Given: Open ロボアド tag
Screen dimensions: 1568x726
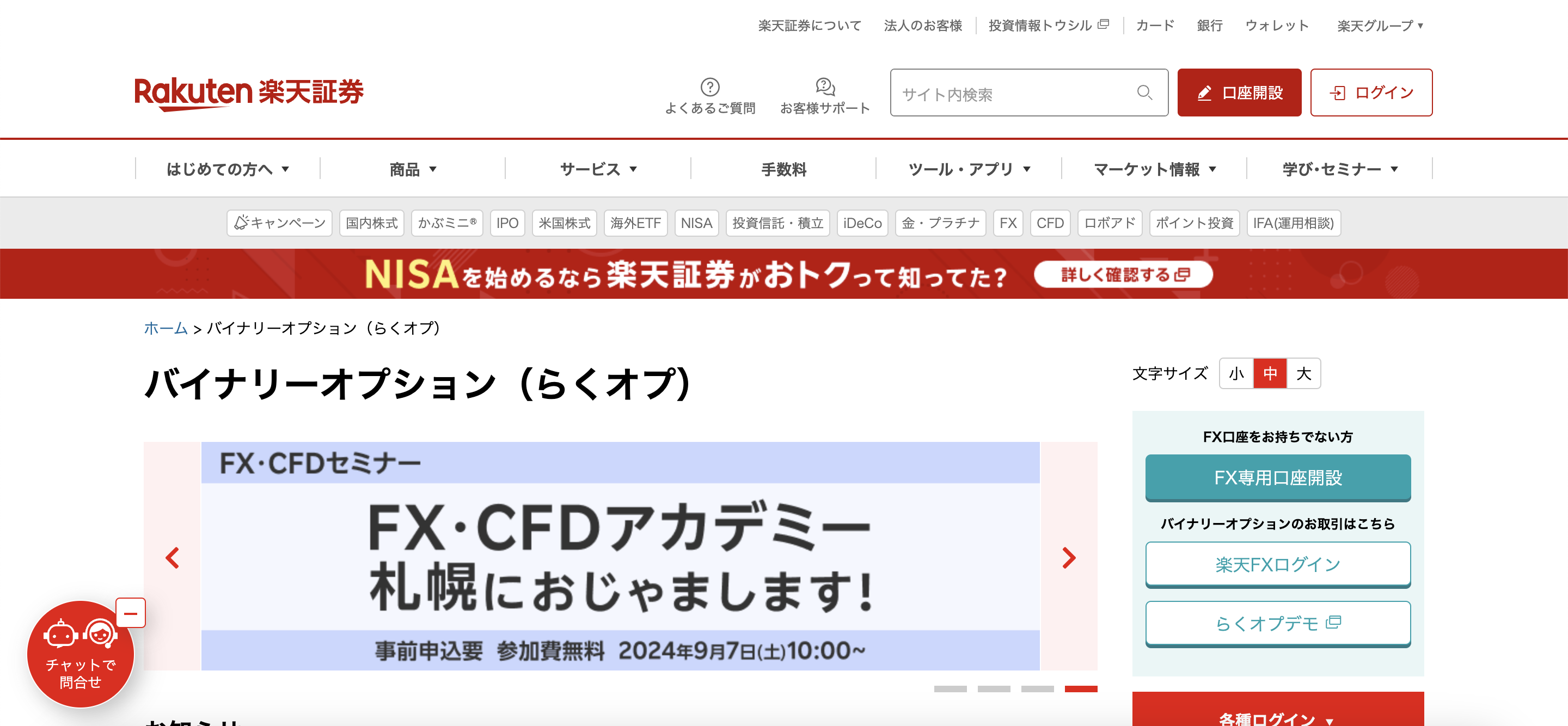Looking at the screenshot, I should click(x=1110, y=223).
